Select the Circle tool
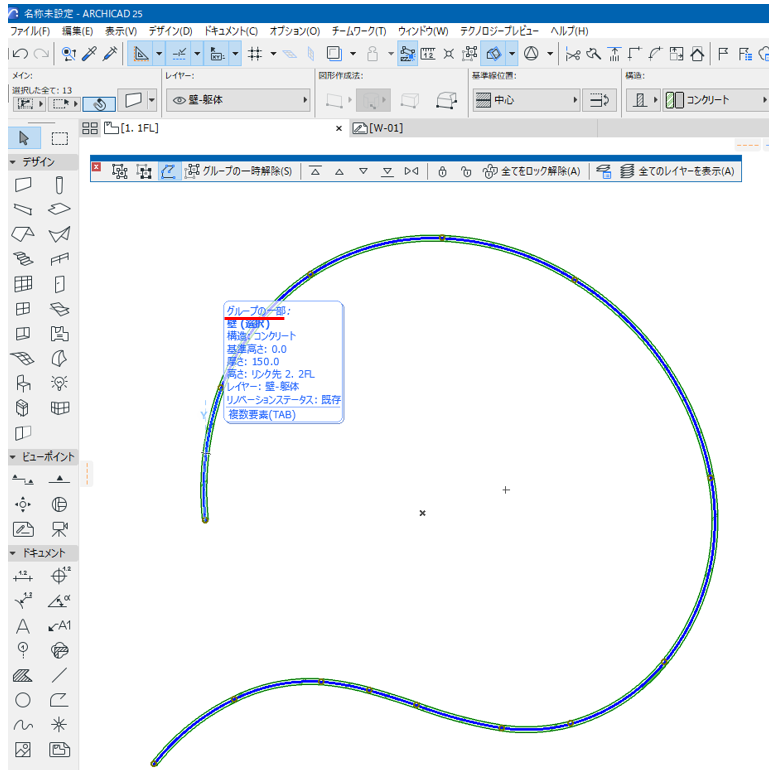Viewport: 769px width, 770px height. pos(23,700)
